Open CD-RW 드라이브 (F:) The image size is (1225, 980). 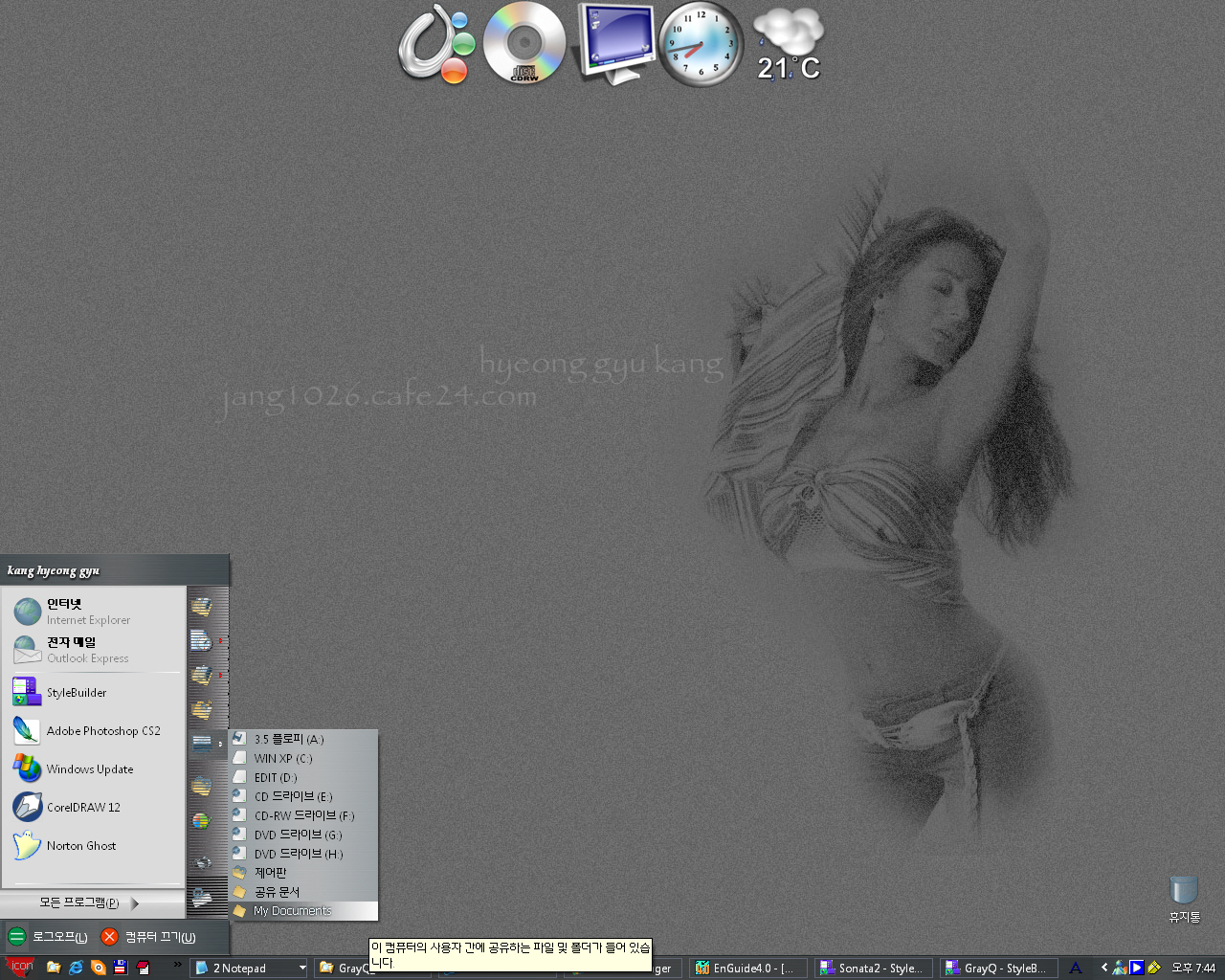(304, 815)
